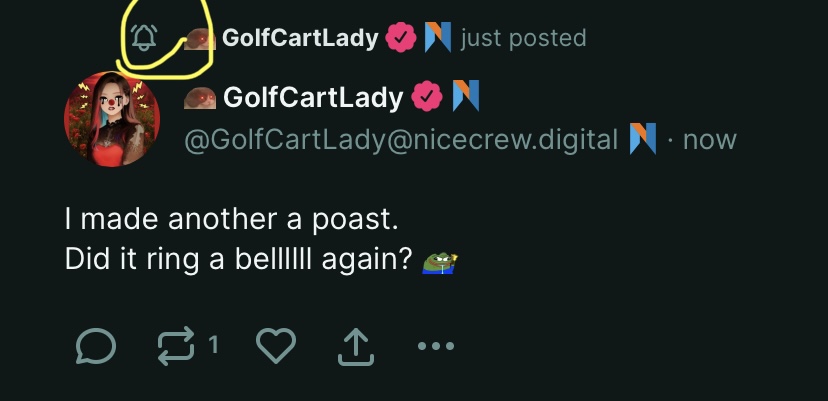
Task: Click the @GolfCartLady@nicecrew.digital handle
Action: pyautogui.click(x=400, y=139)
